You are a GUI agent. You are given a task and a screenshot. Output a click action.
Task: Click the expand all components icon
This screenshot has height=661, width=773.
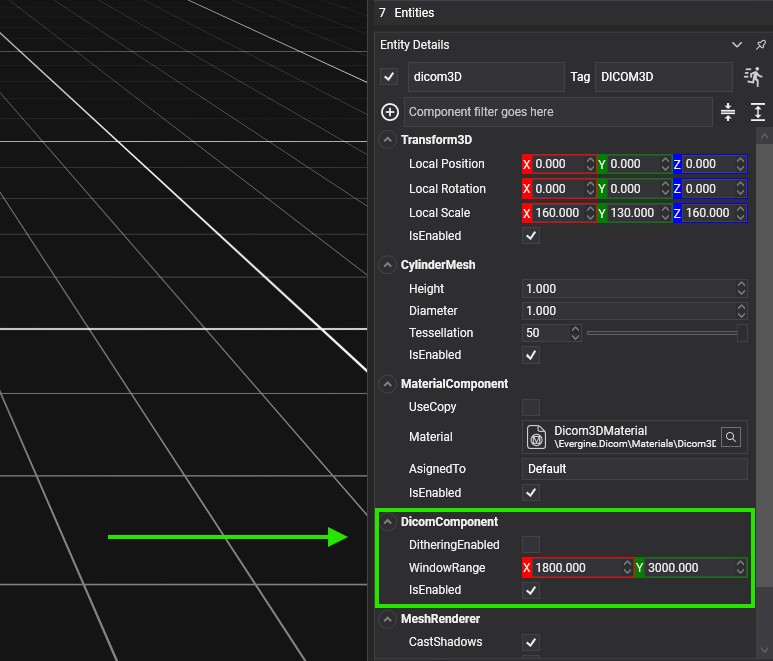pos(757,112)
